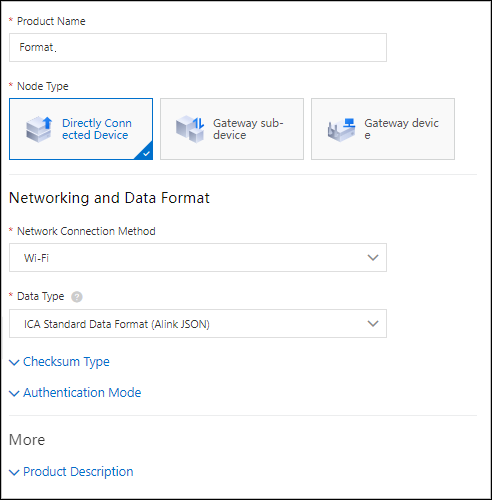Focus the Product Name input field

tap(198, 47)
